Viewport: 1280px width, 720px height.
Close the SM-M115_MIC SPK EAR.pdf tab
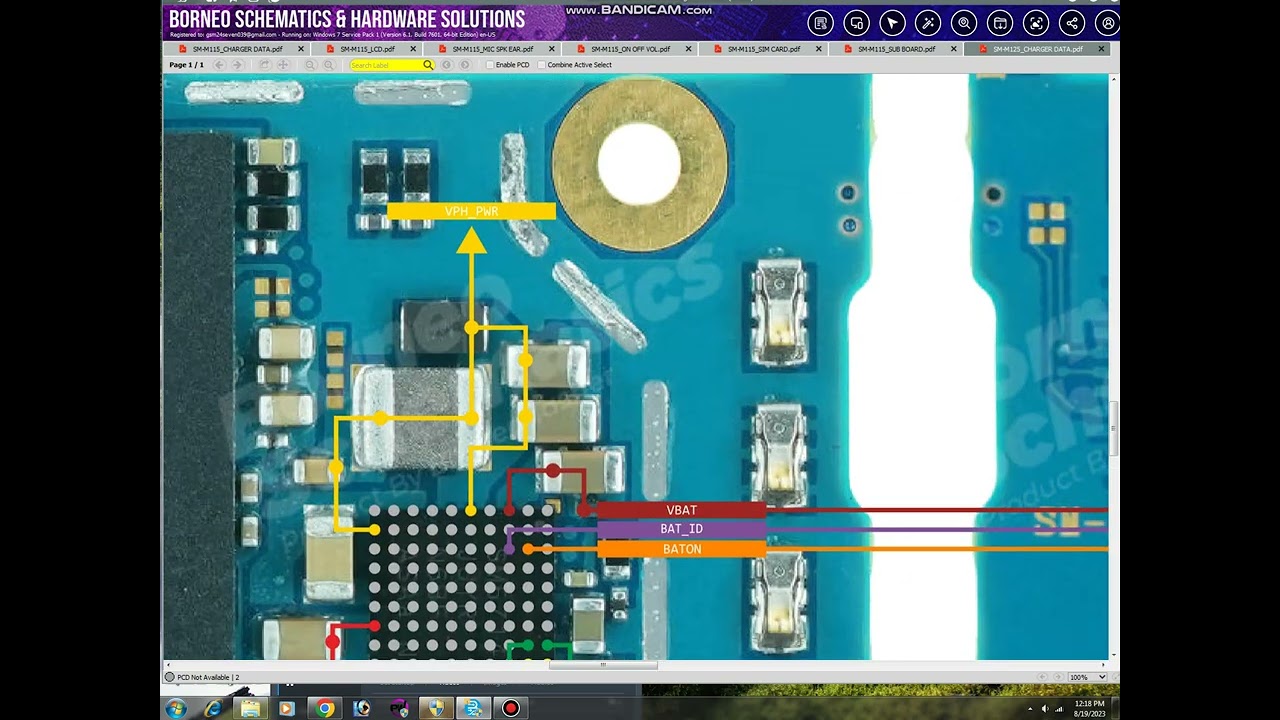(552, 49)
